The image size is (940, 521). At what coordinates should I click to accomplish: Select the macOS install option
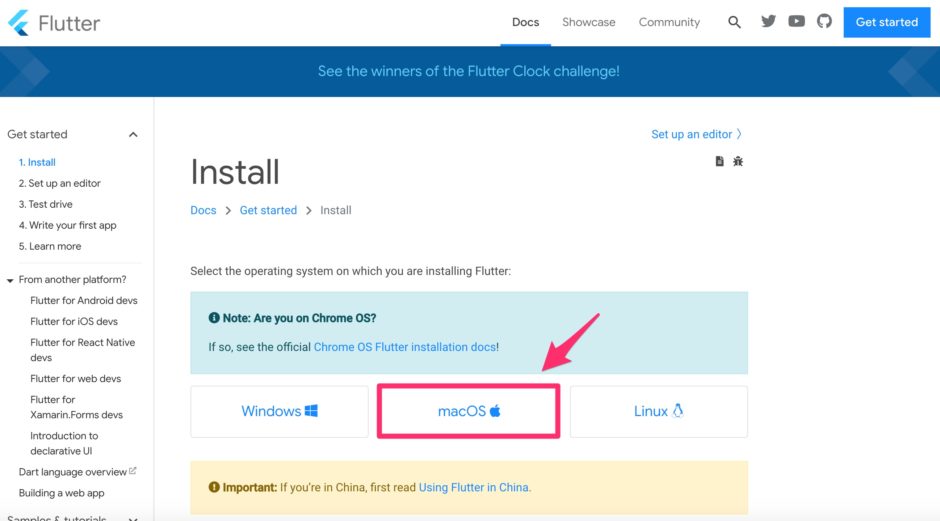coord(468,411)
